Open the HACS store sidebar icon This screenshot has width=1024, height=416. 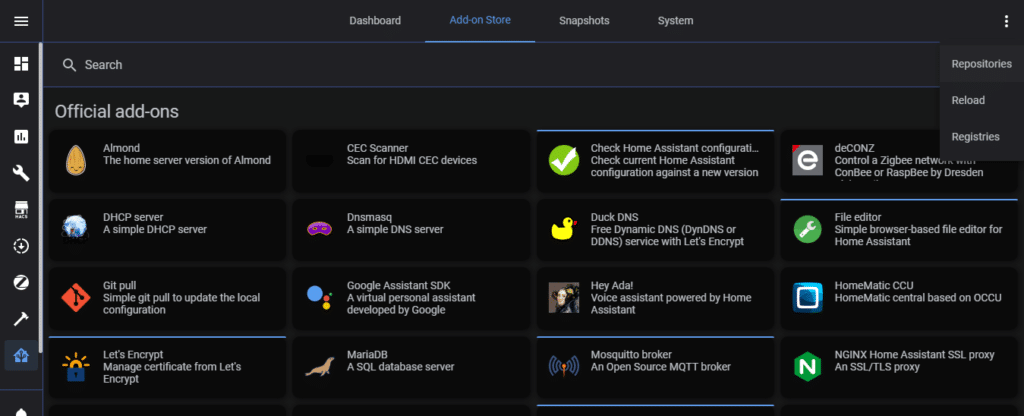click(x=21, y=210)
